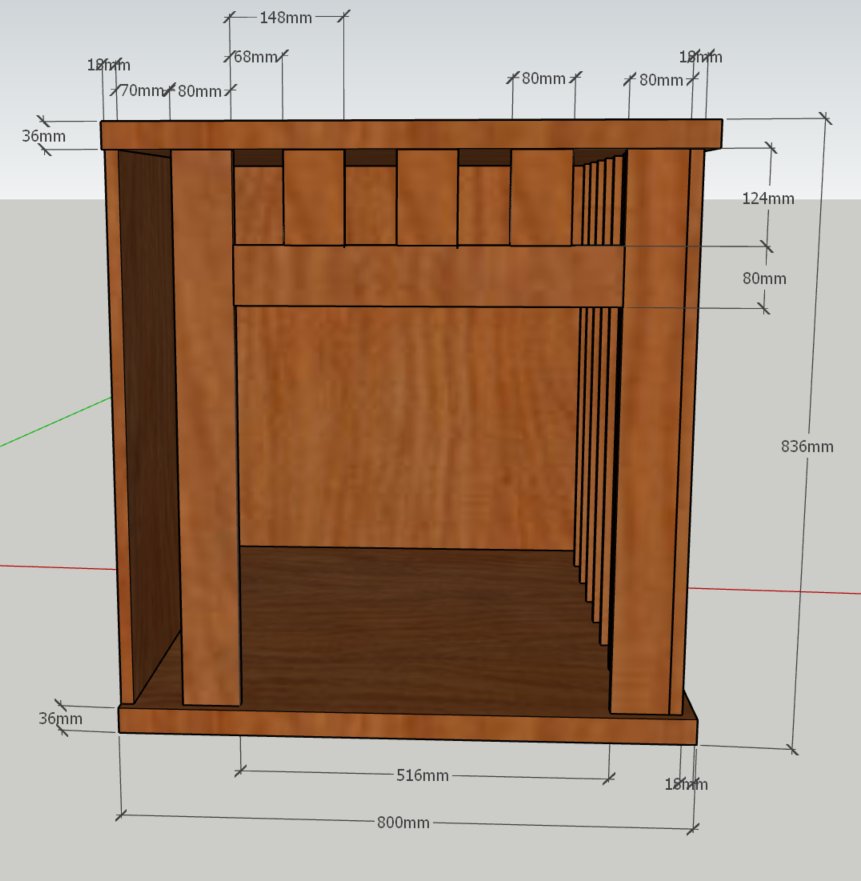The width and height of the screenshot is (861, 881).
Task: Click the 800mm overall width dimension
Action: [x=403, y=822]
